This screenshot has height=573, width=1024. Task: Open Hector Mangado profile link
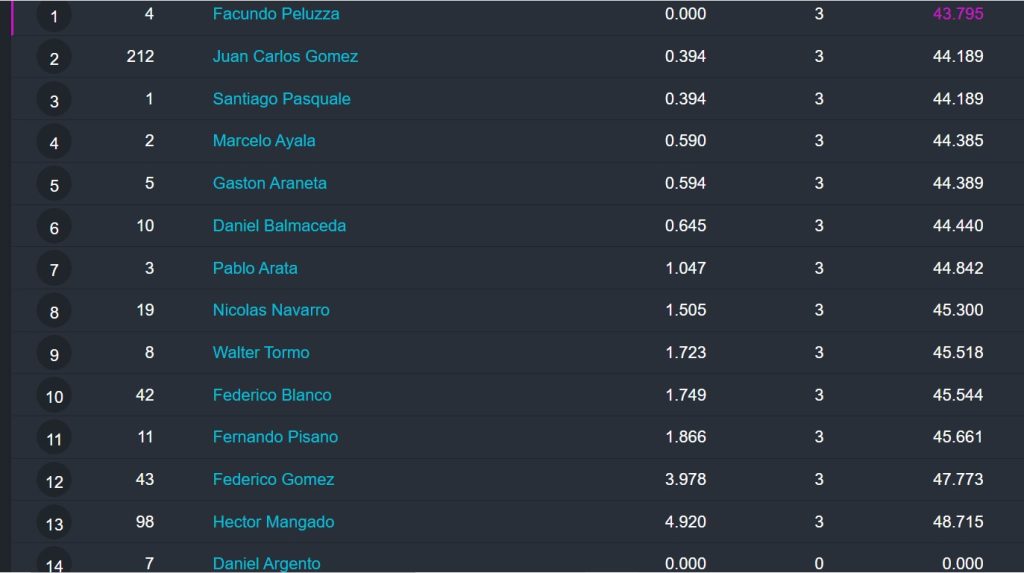point(274,521)
